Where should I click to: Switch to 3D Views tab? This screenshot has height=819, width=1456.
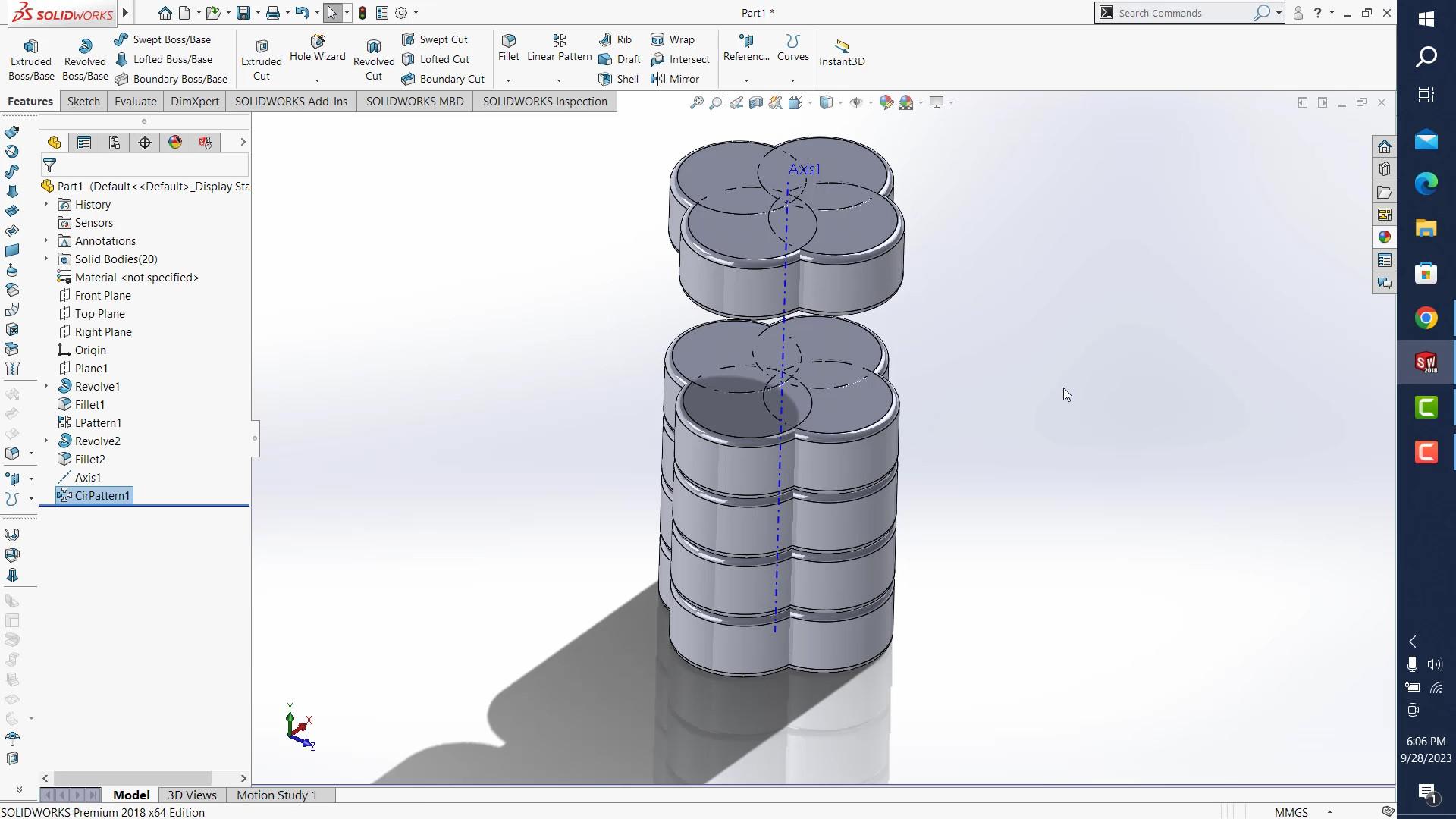[x=192, y=795]
